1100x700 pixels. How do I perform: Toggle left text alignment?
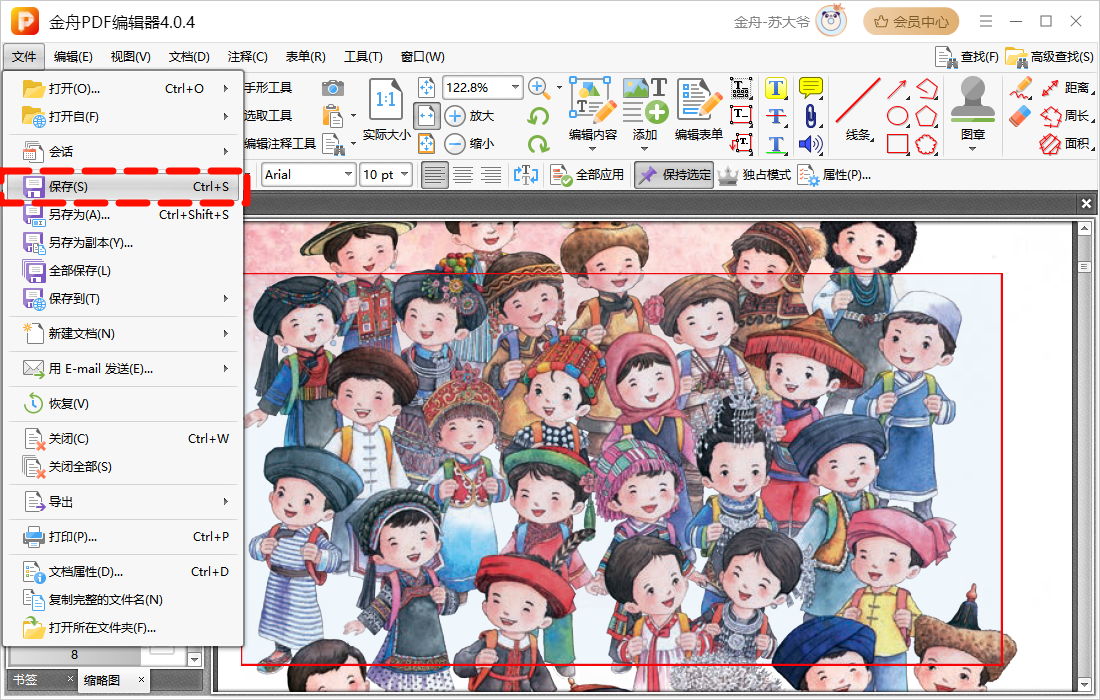[434, 175]
